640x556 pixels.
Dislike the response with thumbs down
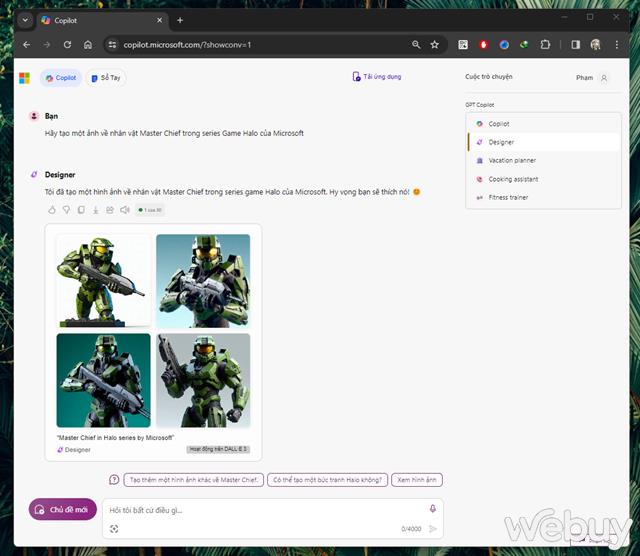(66, 210)
